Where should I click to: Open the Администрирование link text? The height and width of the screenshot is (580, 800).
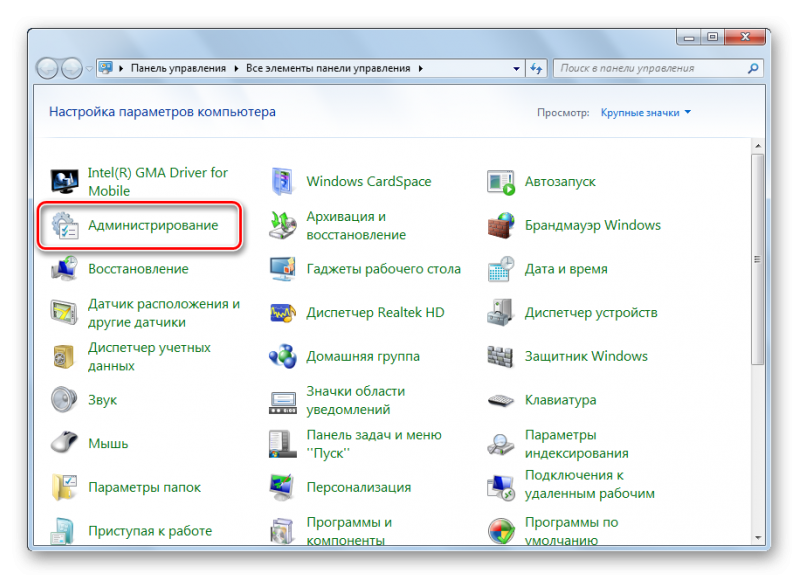(153, 225)
